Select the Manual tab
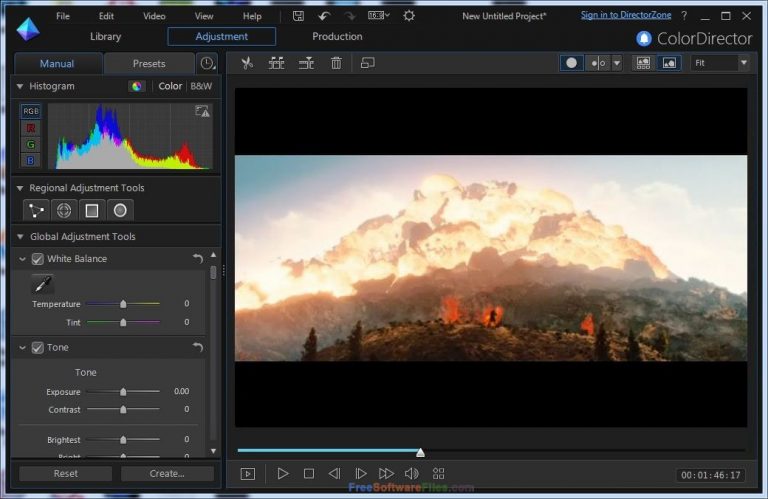768x499 pixels. [57, 64]
